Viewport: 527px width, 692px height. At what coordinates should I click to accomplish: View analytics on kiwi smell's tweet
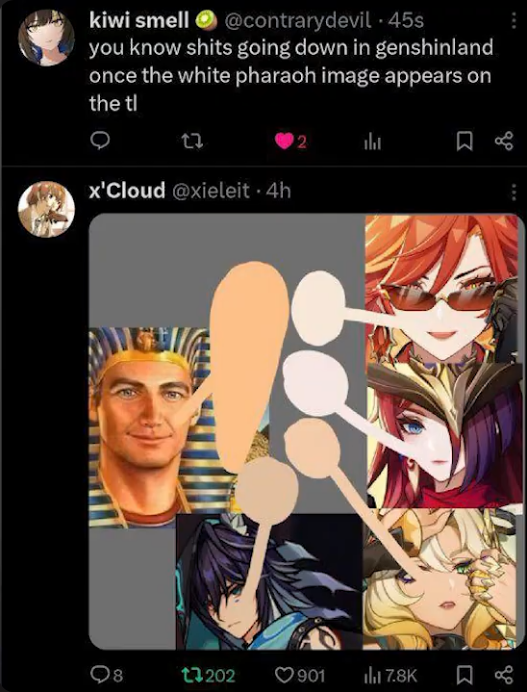[x=373, y=142]
